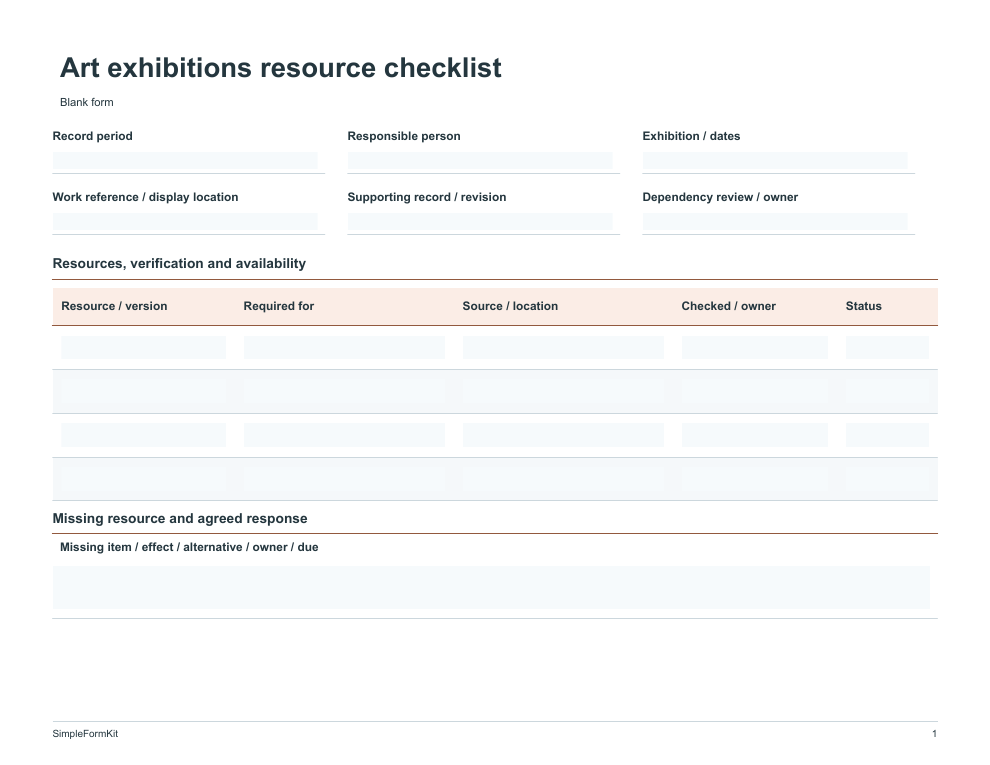Click the 'Work reference / display location' label
This screenshot has height=765, width=990.
[145, 197]
